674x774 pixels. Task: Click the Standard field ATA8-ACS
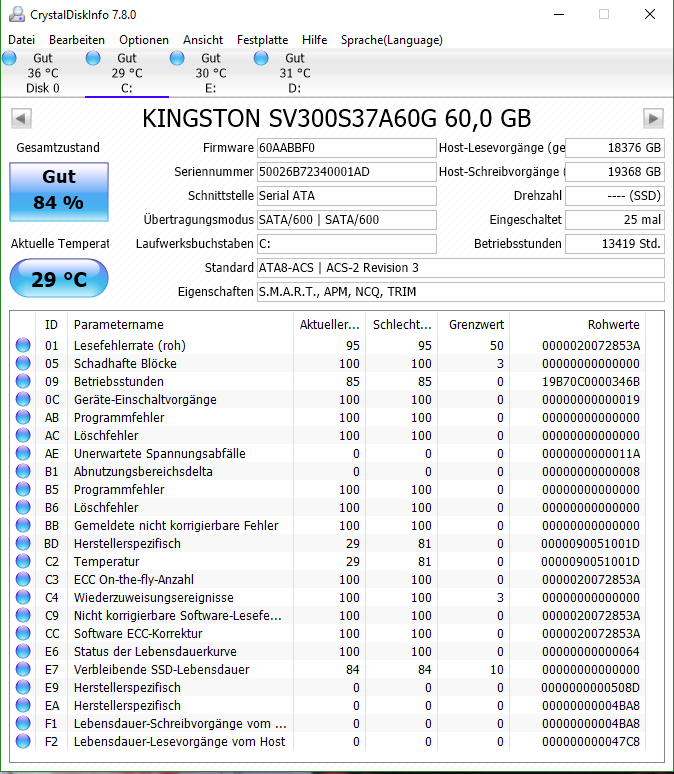(x=461, y=268)
